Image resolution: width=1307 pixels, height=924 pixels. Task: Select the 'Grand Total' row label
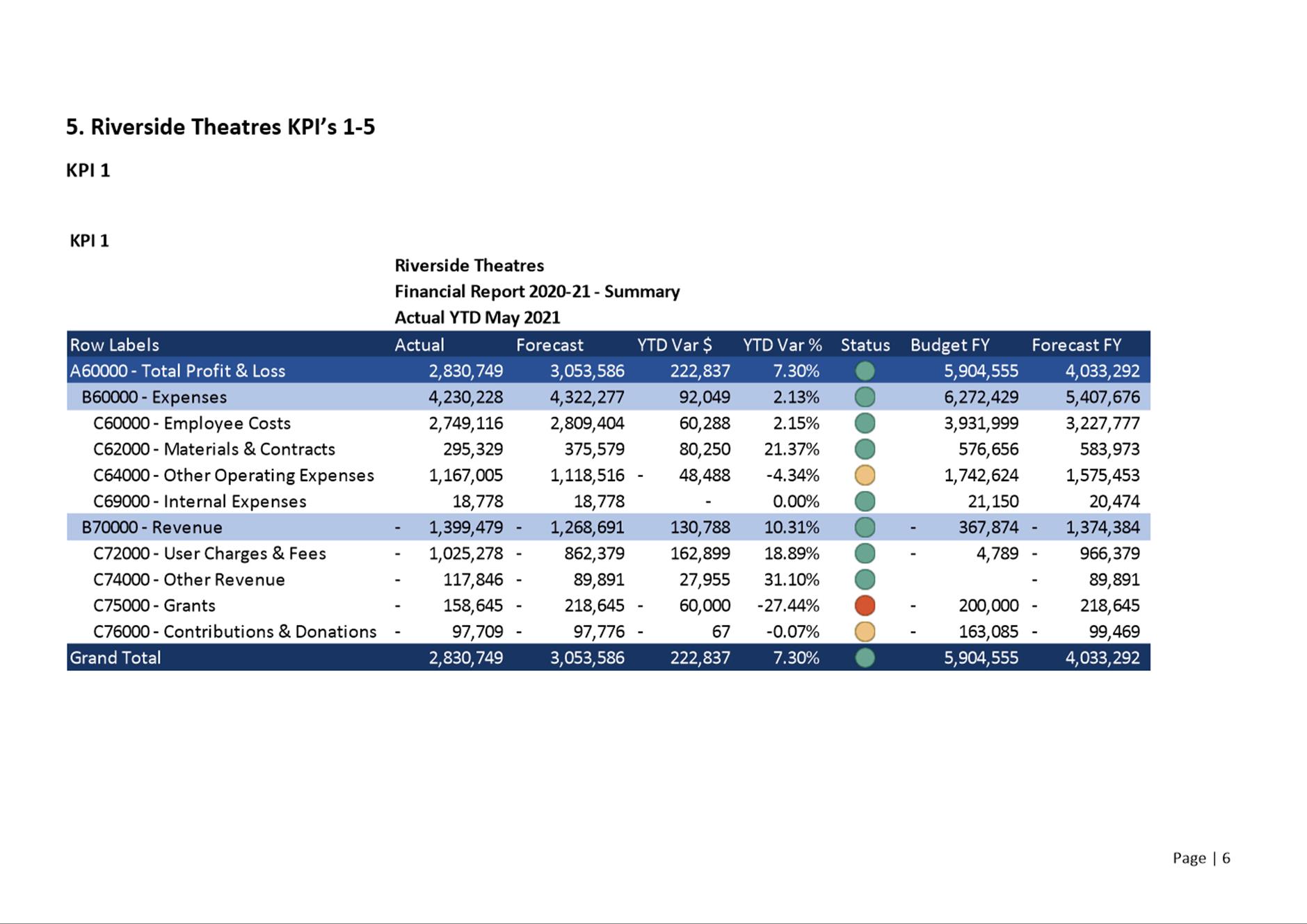click(x=115, y=658)
